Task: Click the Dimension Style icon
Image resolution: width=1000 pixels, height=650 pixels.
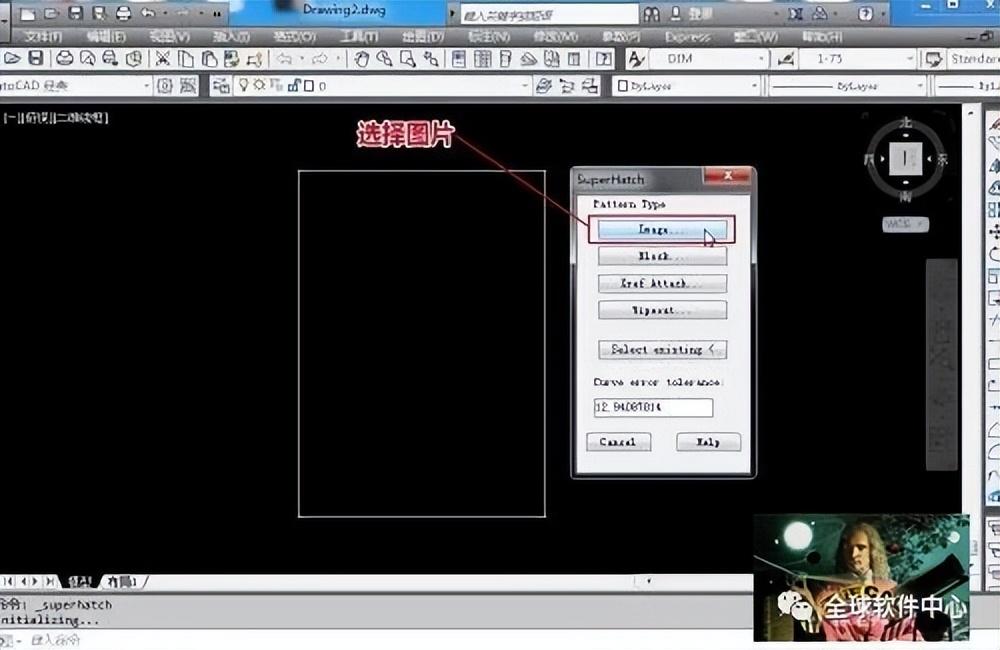Action: tap(785, 59)
